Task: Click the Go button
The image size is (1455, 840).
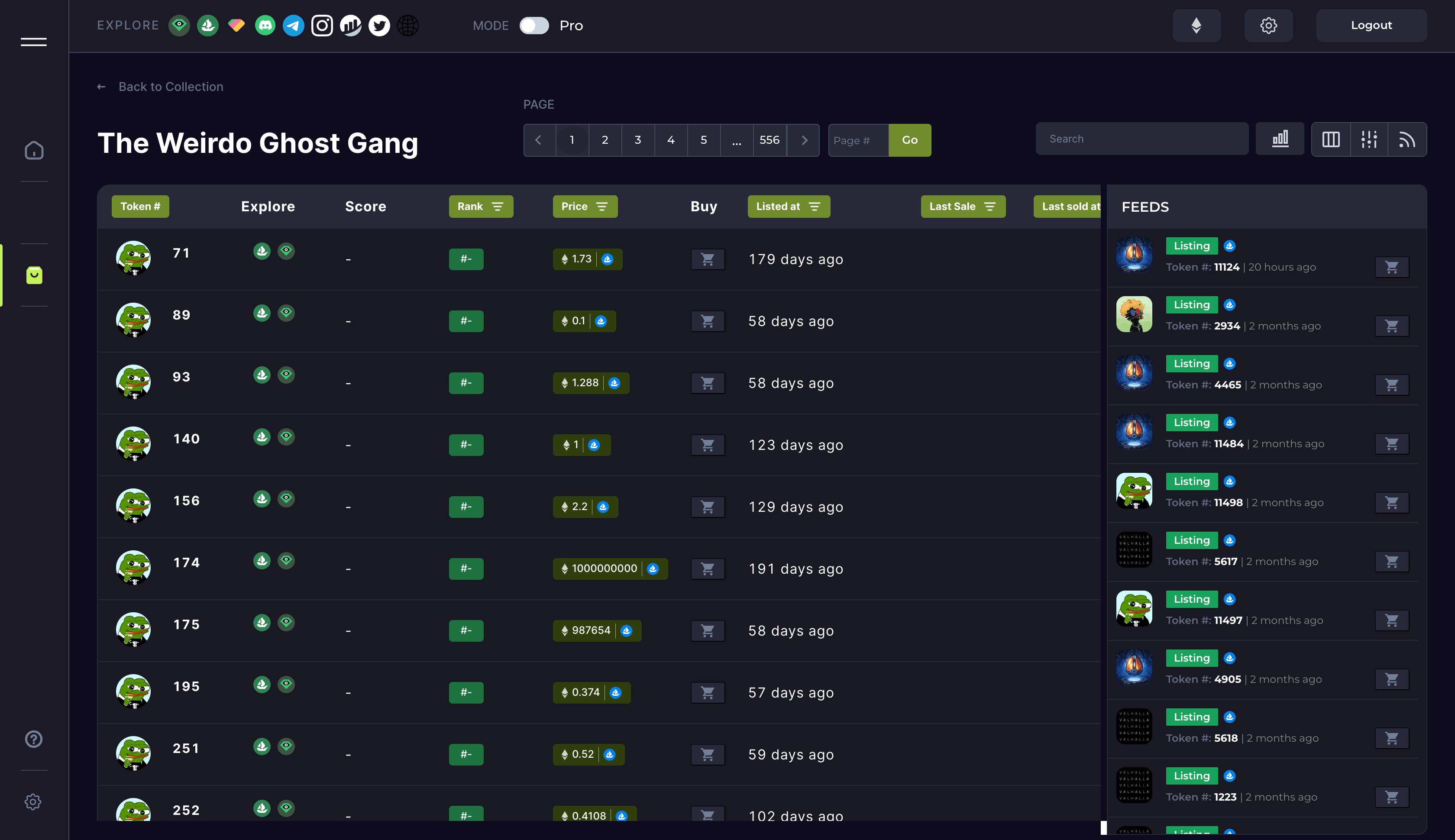Action: point(910,140)
